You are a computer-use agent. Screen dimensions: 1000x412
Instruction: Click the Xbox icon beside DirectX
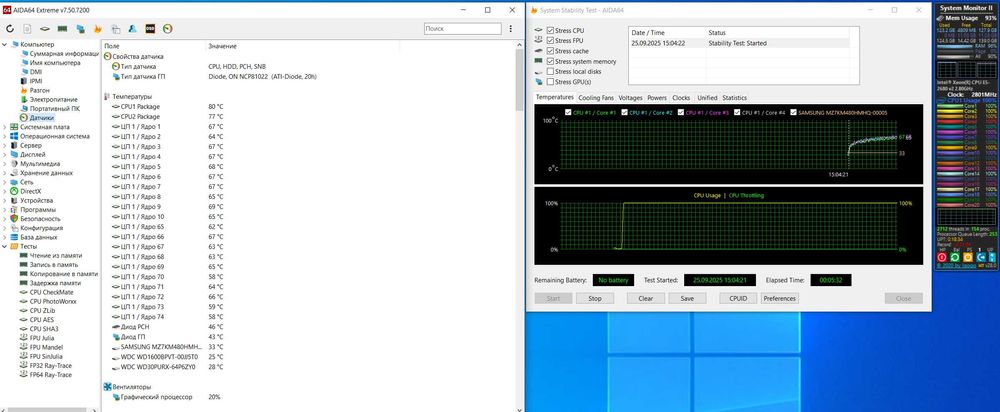point(14,191)
